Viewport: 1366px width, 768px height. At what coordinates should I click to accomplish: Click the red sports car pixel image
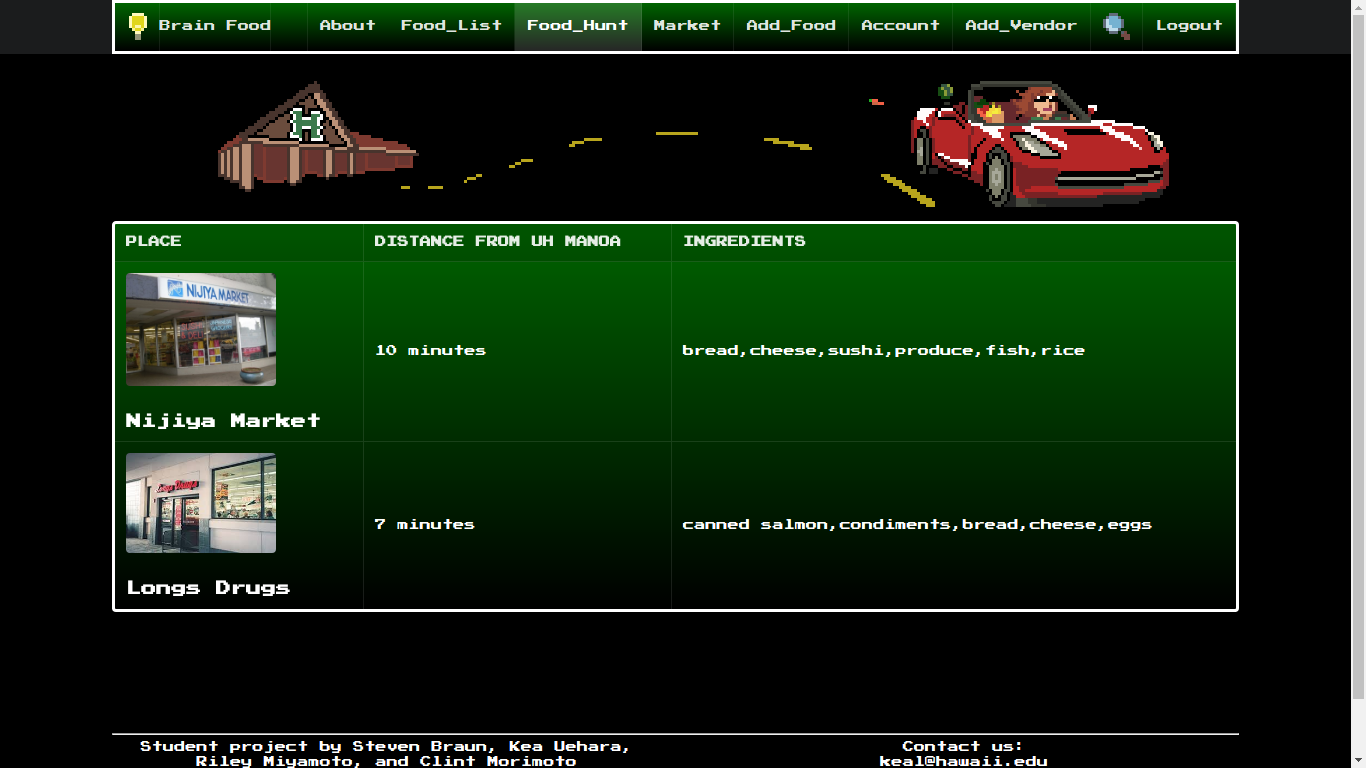click(x=1039, y=144)
